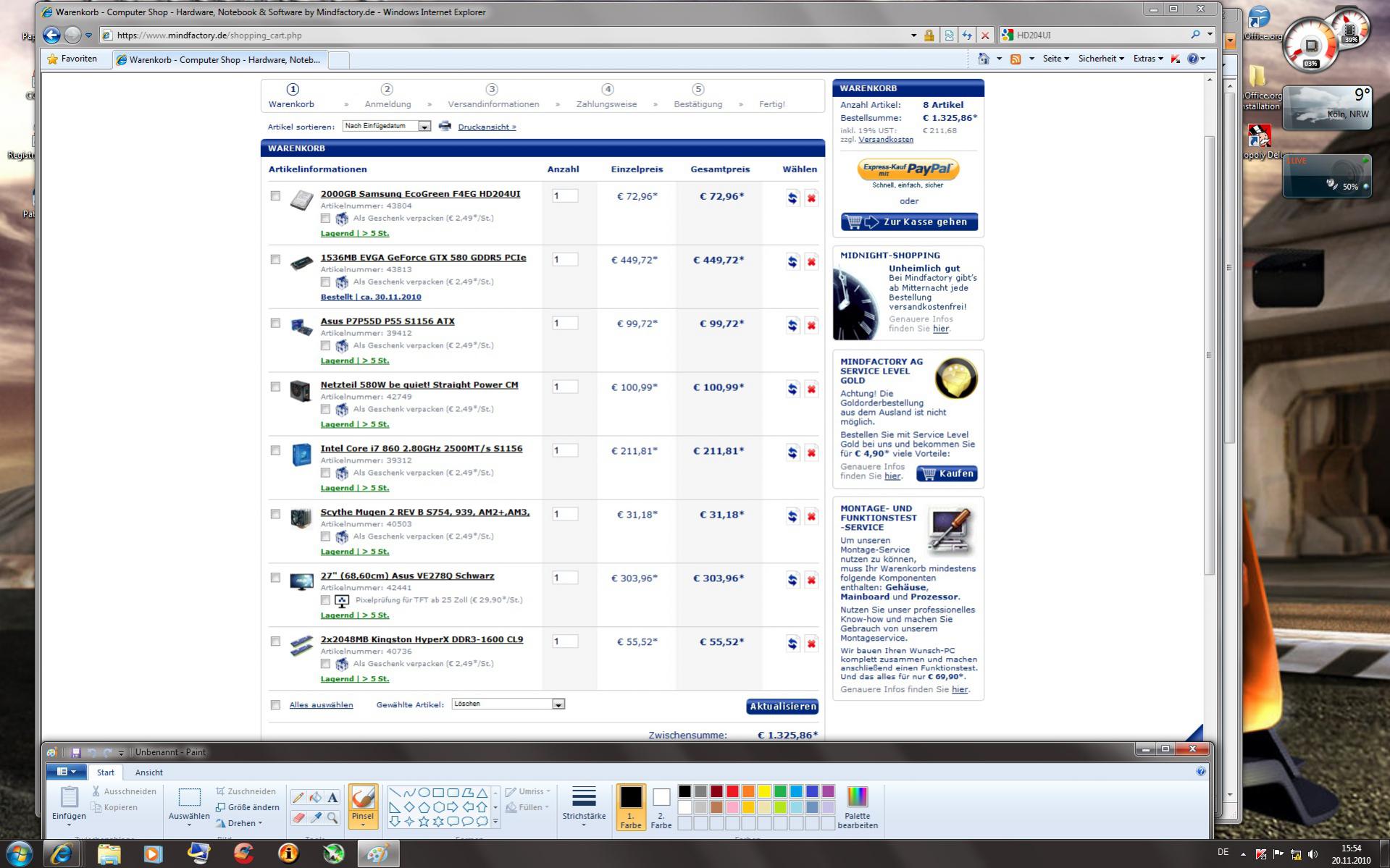Select the color picker tool in Paint
This screenshot has width=1390, height=868.
(x=315, y=817)
